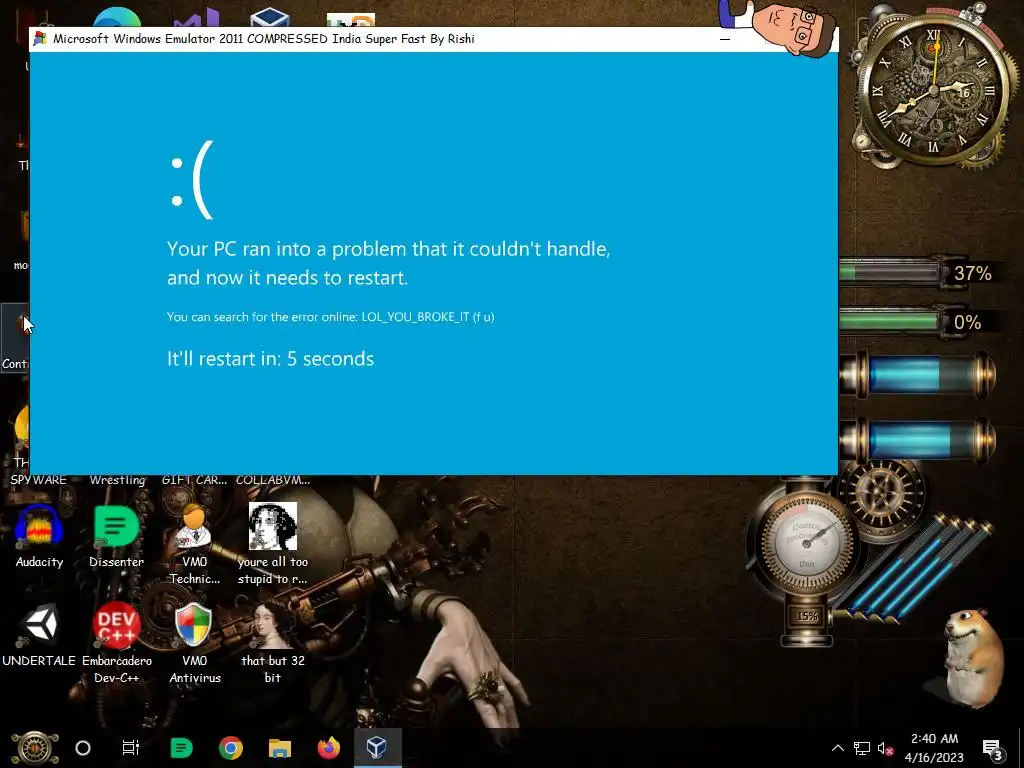Select the Wrestling desktop icon label
The height and width of the screenshot is (768, 1024).
(x=117, y=480)
